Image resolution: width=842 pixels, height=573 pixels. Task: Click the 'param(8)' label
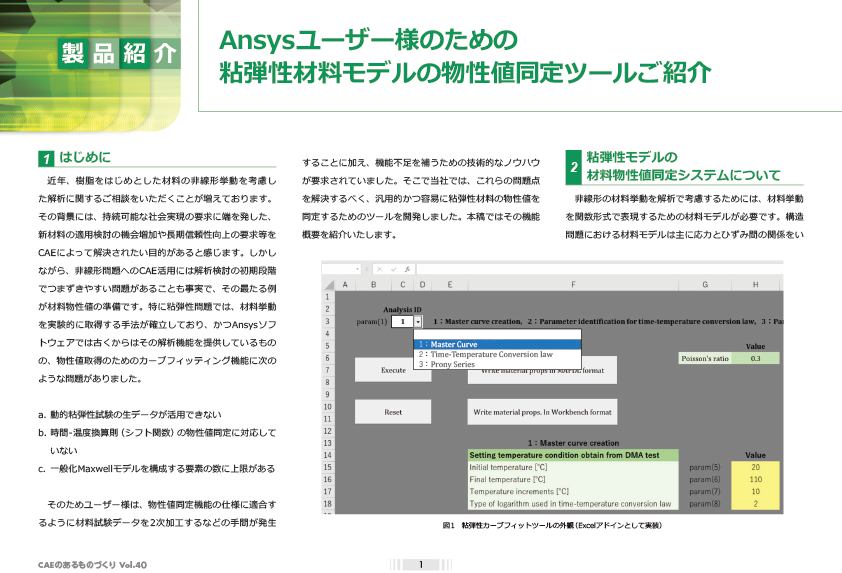(x=705, y=504)
